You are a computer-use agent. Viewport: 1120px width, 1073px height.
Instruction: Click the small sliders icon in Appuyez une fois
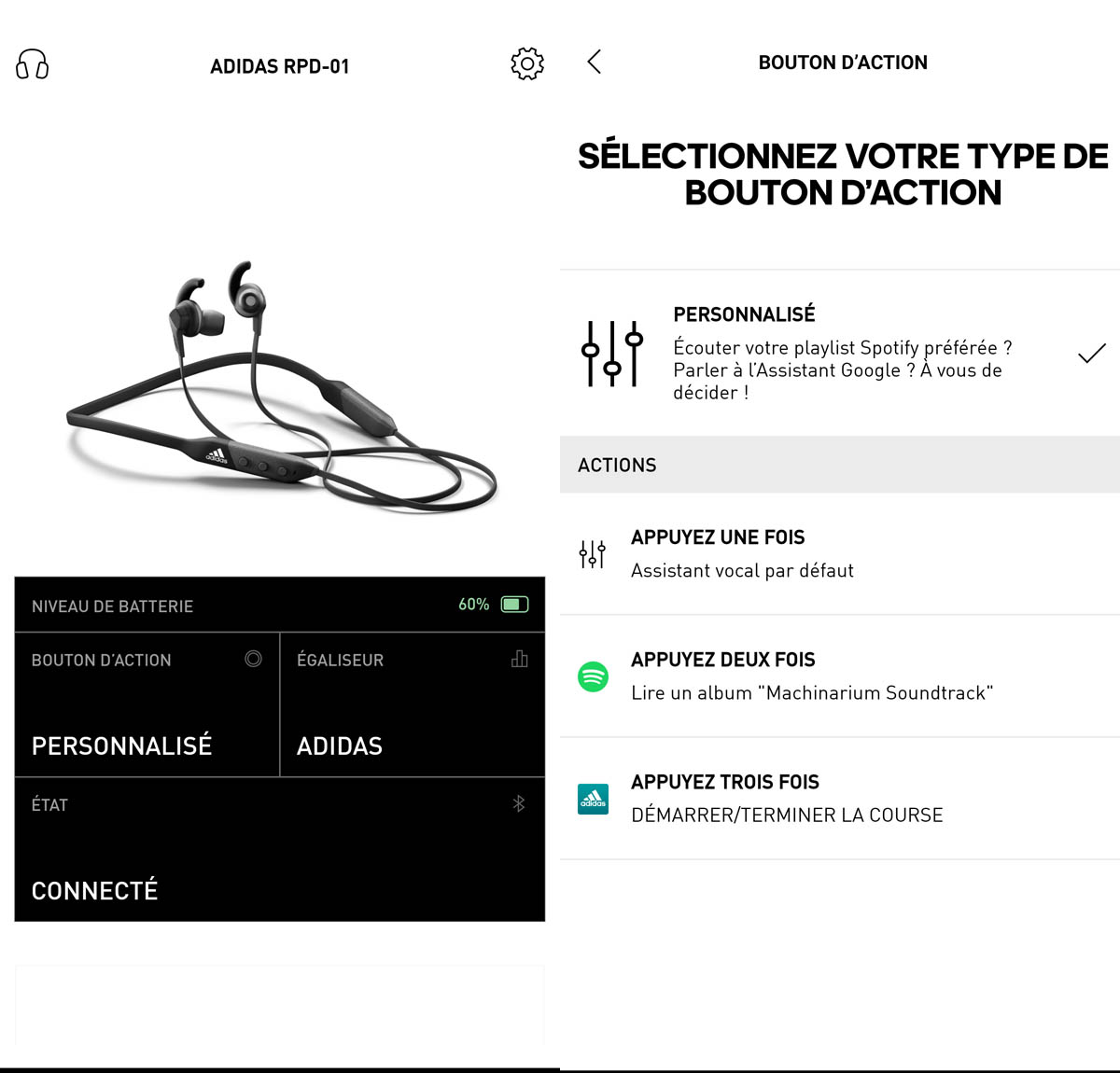[x=592, y=554]
